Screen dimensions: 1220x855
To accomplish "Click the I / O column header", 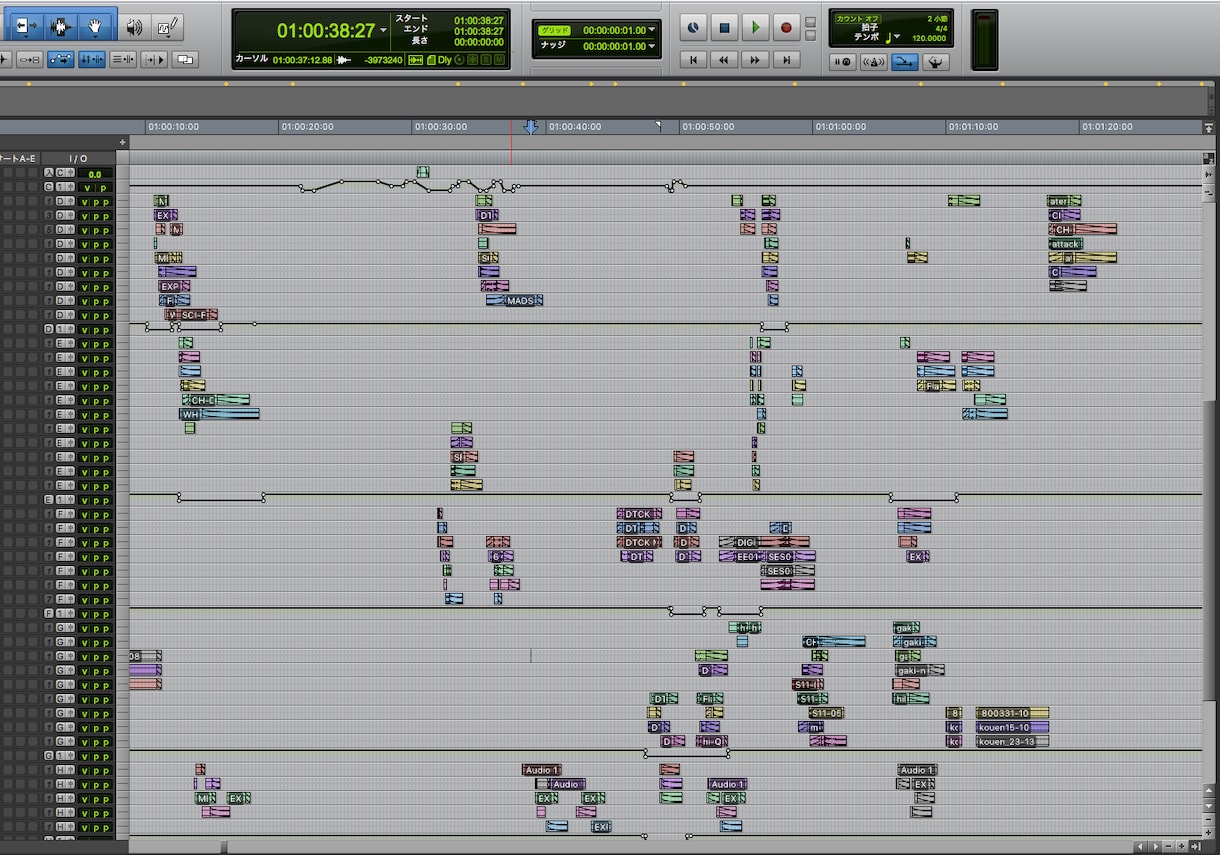I will tap(78, 158).
